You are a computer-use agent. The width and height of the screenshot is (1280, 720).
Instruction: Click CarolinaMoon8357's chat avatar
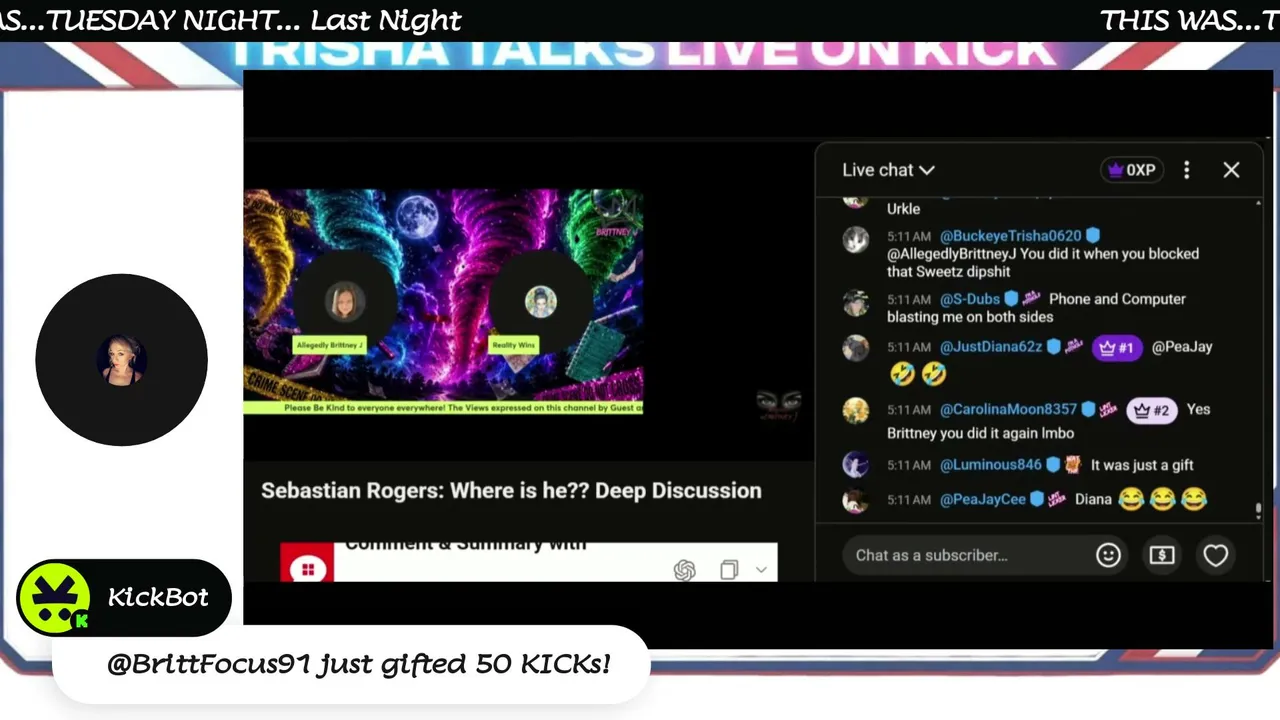[855, 410]
